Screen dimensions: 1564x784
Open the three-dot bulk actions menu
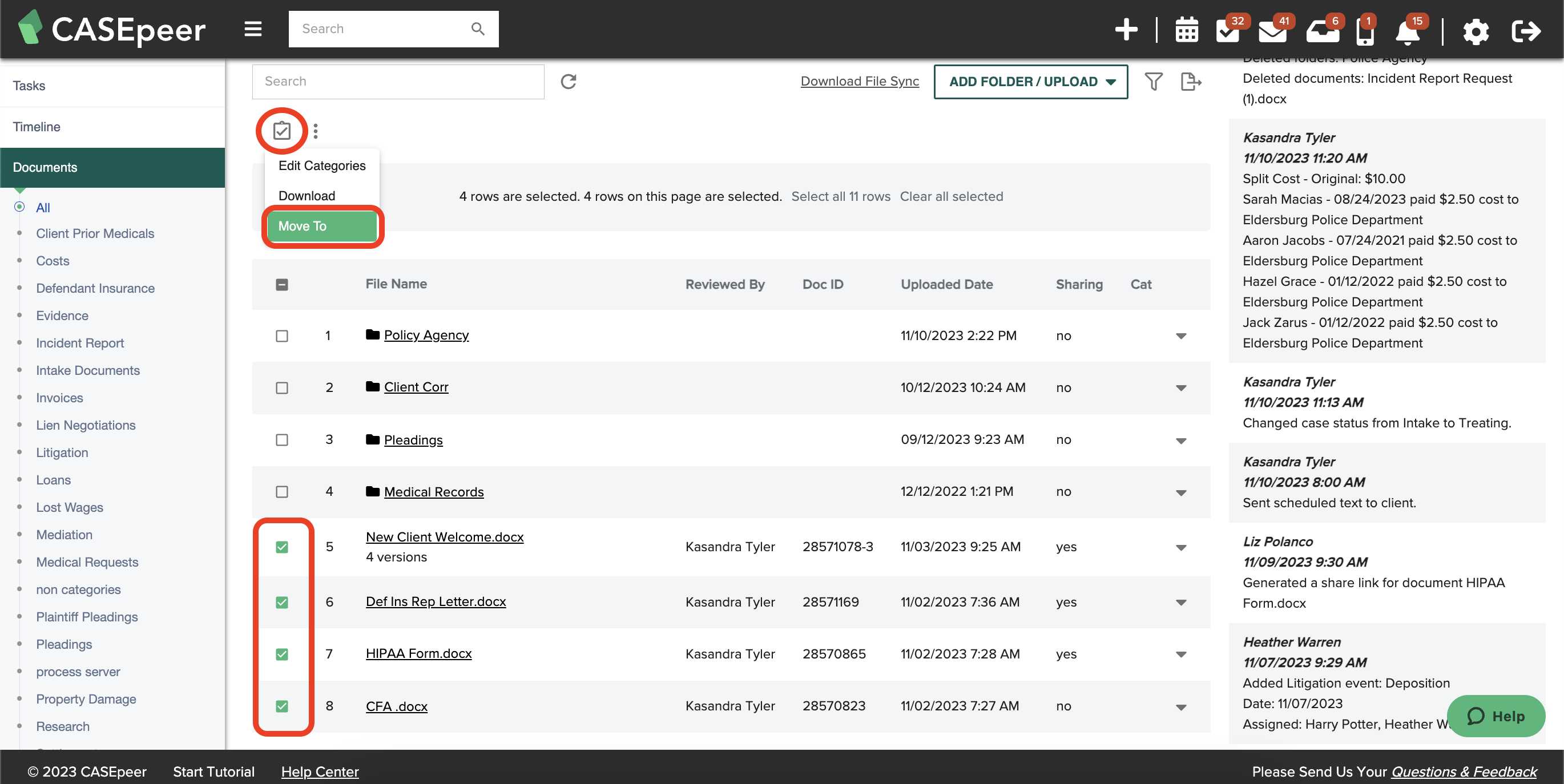[x=315, y=131]
